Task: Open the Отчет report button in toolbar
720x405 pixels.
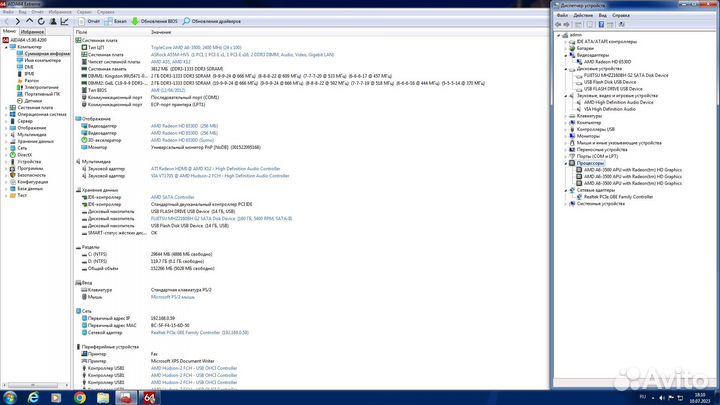Action: 89,21
